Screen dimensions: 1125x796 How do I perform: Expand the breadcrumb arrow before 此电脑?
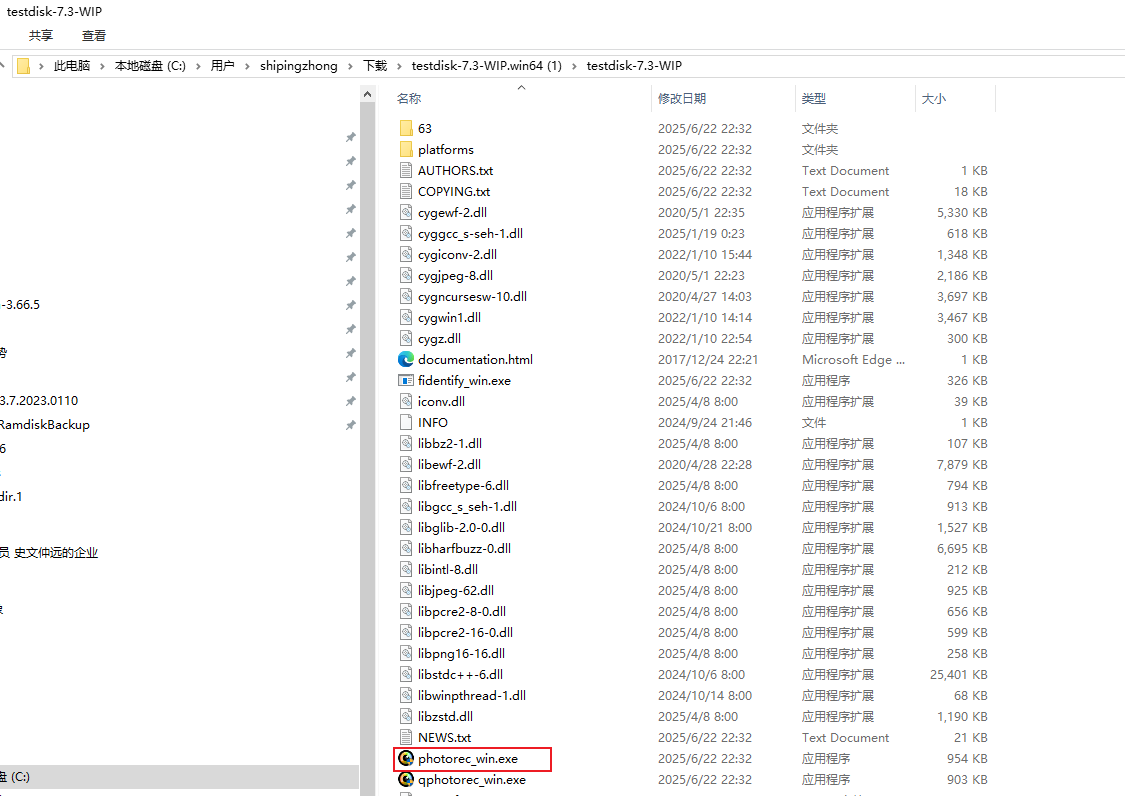click(x=41, y=66)
